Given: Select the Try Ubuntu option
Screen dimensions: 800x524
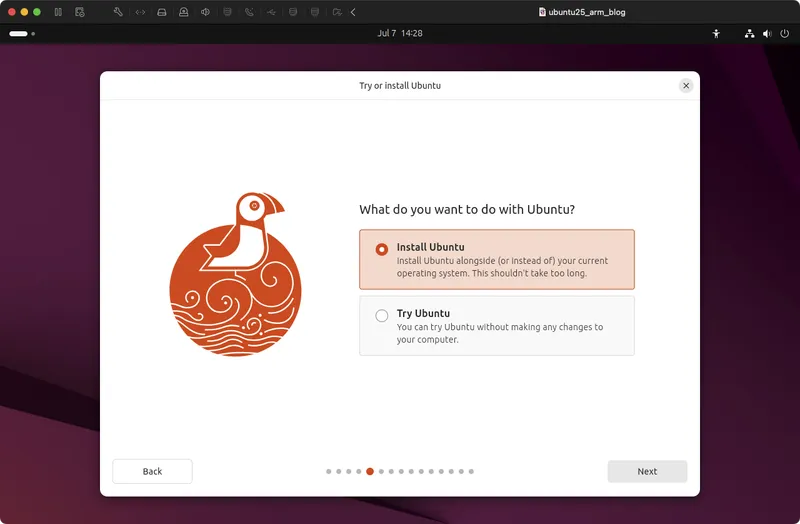Looking at the screenshot, I should click(497, 326).
